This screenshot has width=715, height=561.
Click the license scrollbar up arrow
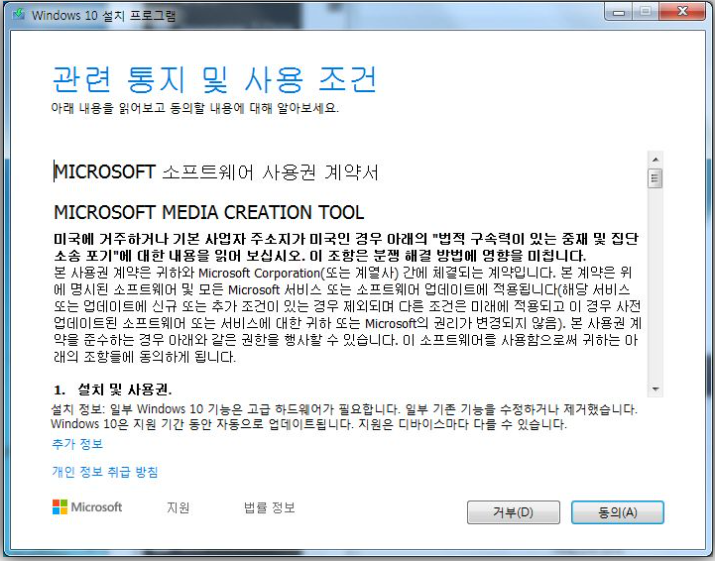[655, 159]
